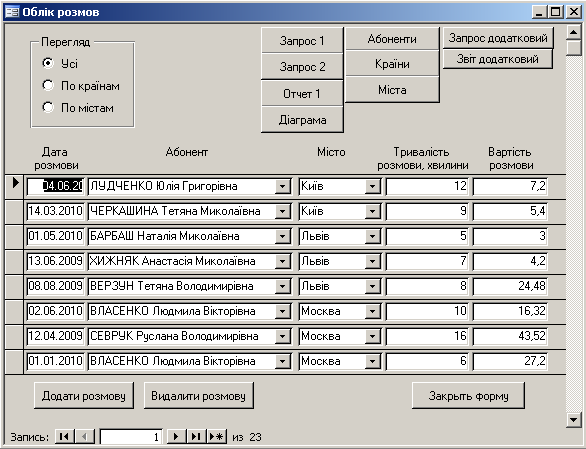Select the Усі radio option
The height and width of the screenshot is (449, 586).
(48, 63)
